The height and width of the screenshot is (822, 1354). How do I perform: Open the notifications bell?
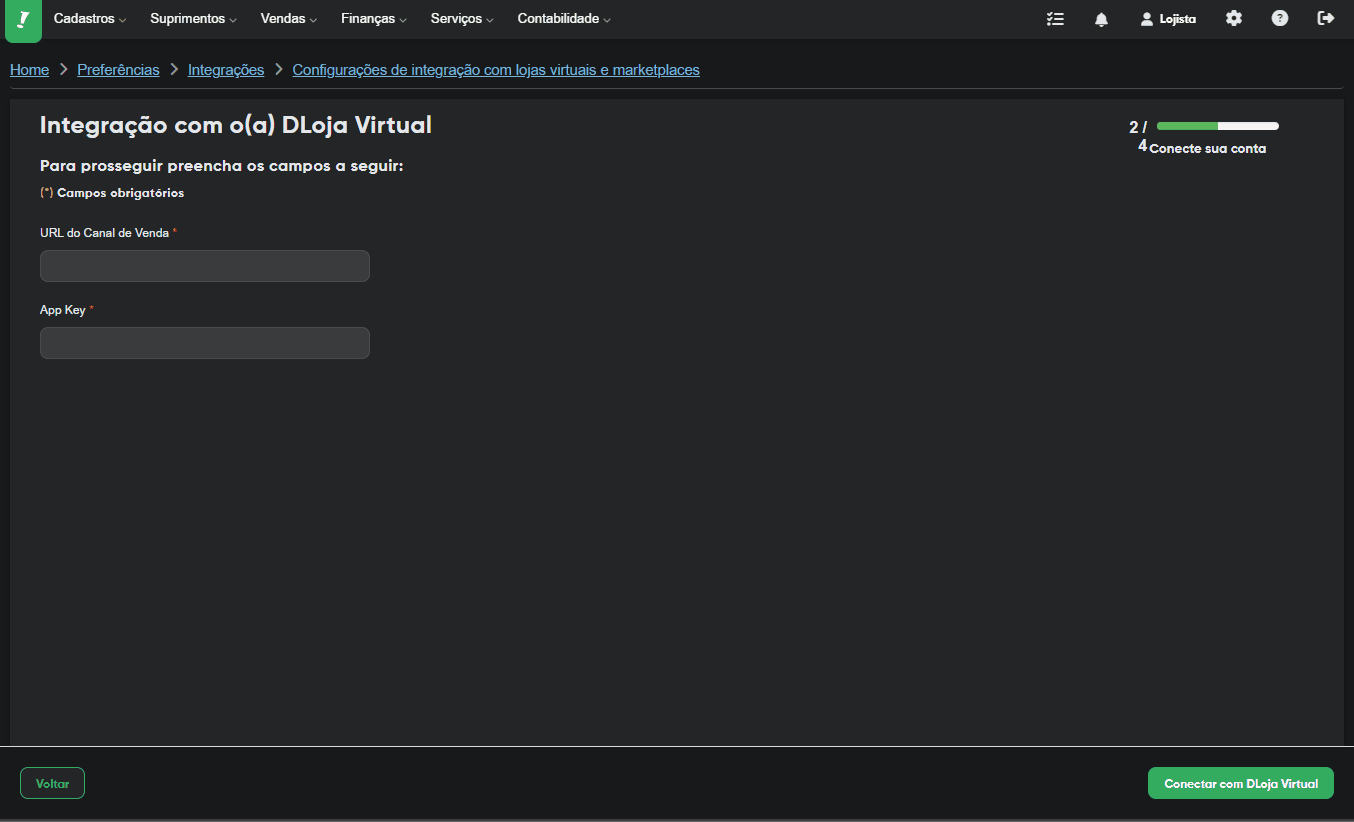coord(1101,19)
